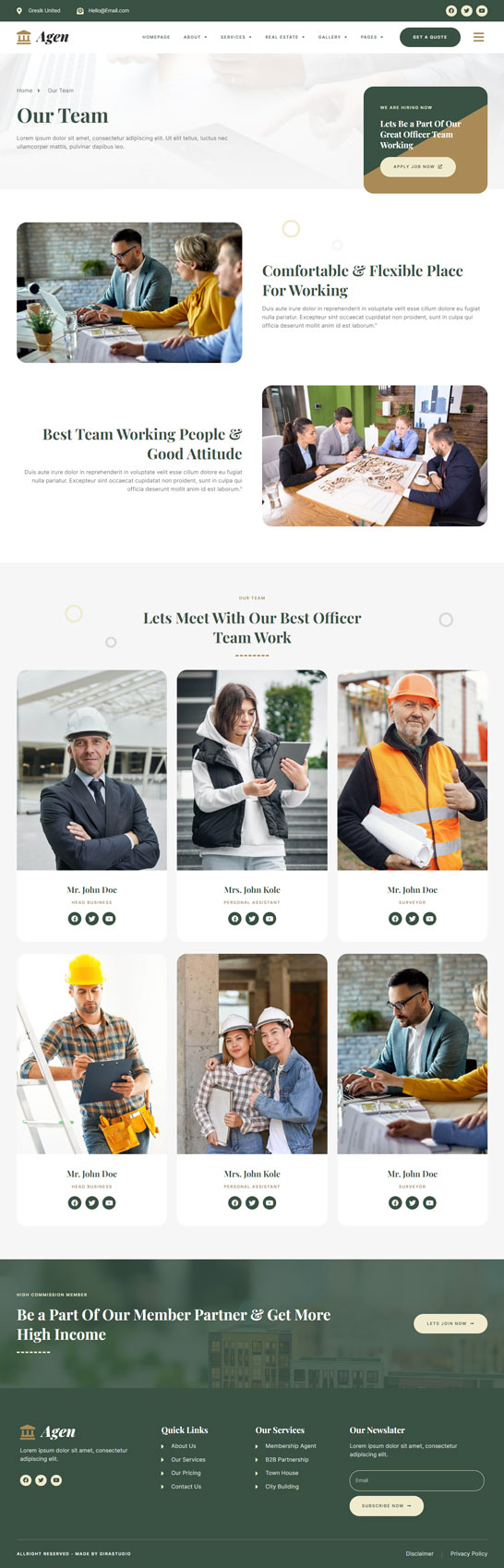Click the footer Facebook icon below Agen description
This screenshot has width=504, height=1568.
click(x=26, y=1480)
